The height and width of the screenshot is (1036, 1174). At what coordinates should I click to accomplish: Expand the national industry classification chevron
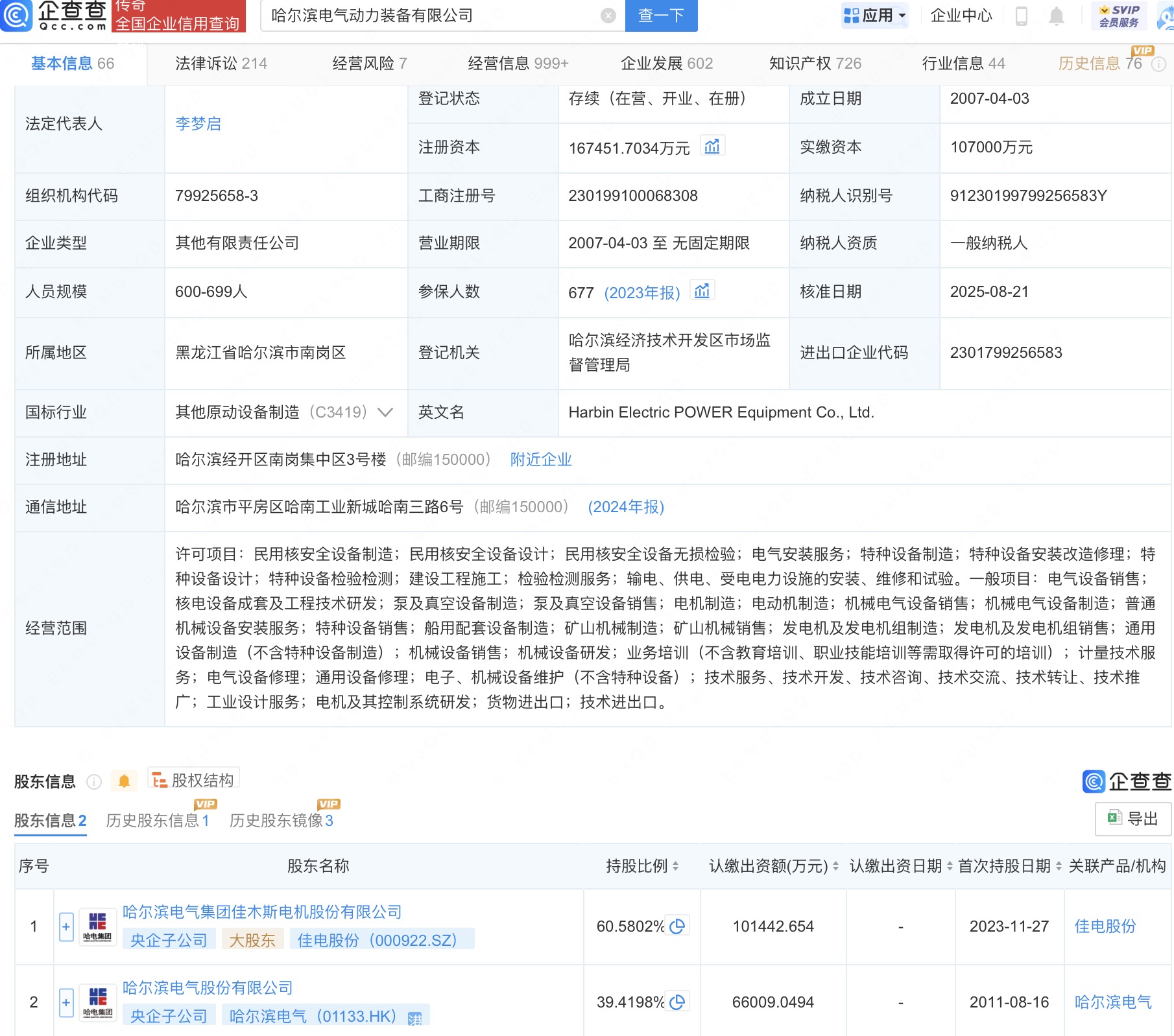pyautogui.click(x=385, y=412)
